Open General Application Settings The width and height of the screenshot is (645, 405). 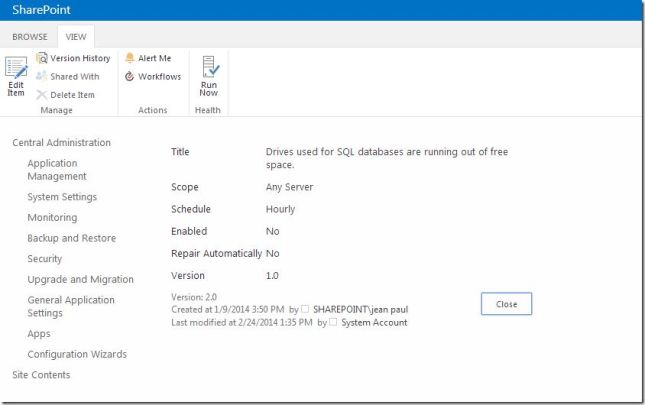tap(71, 306)
